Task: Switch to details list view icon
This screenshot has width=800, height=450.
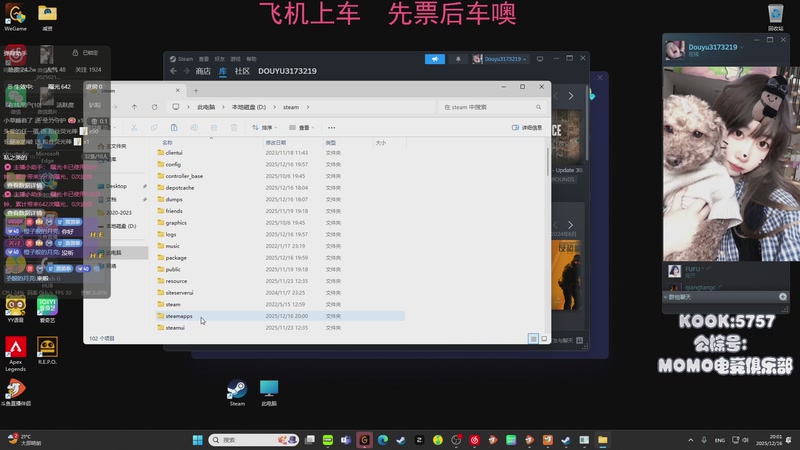Action: pyautogui.click(x=533, y=339)
